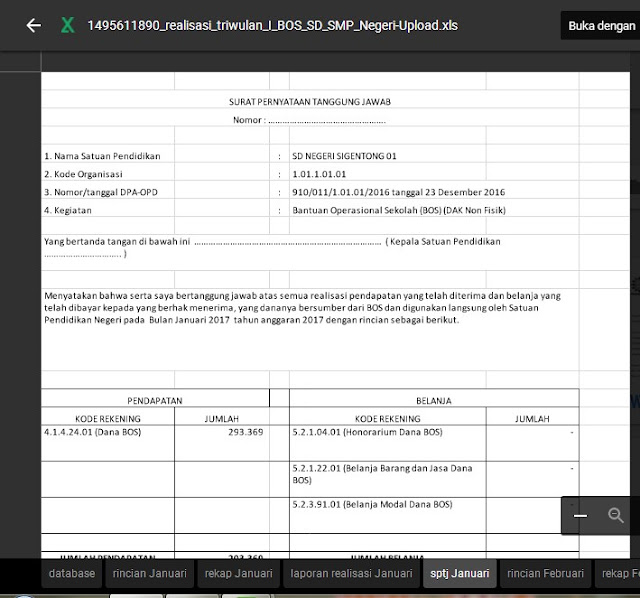Click the 5.2.1.04.01 Honorarium Dana BOS cell

[388, 443]
